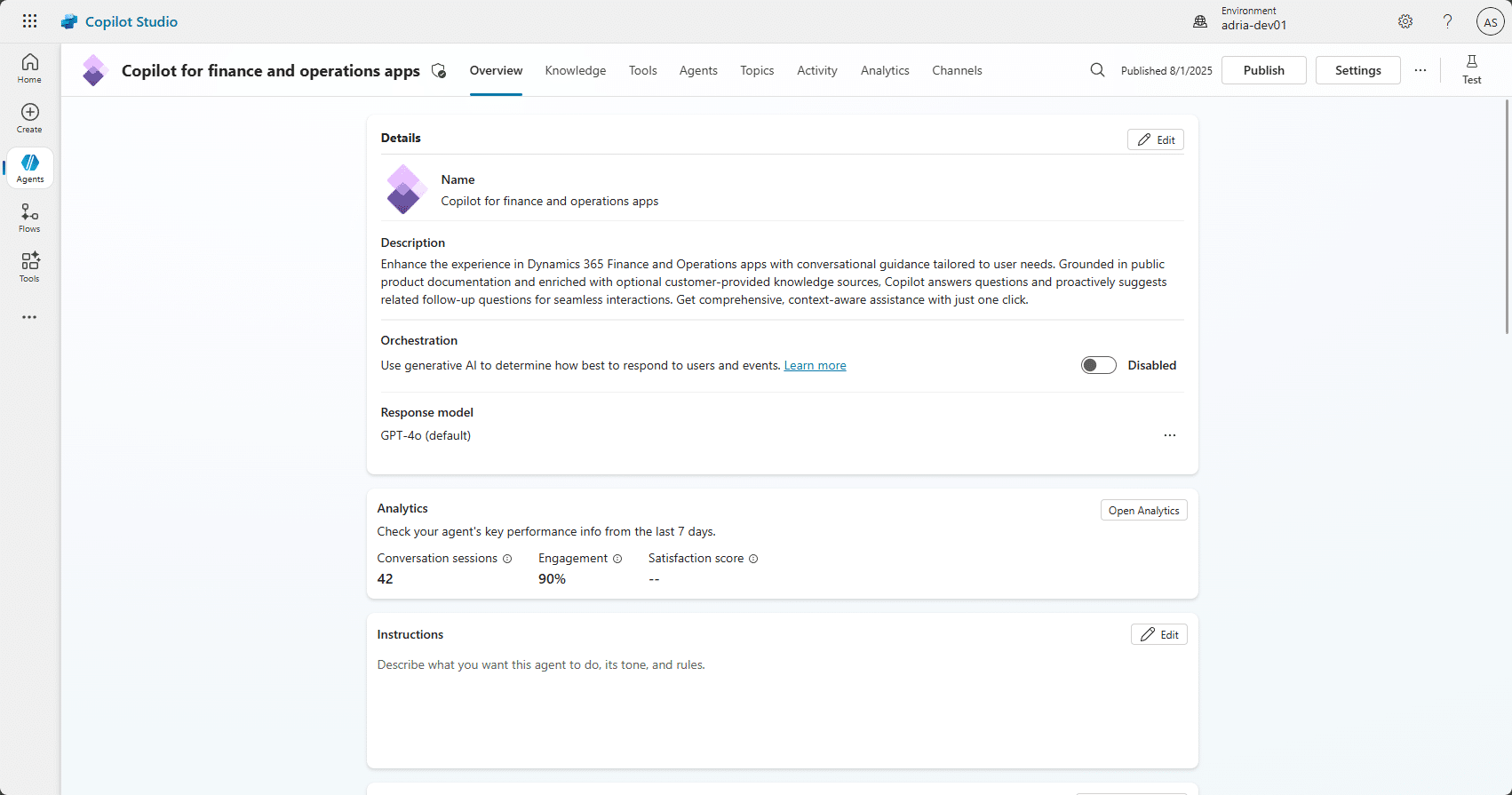1512x795 pixels.
Task: Open Flows in the sidebar
Action: tap(29, 218)
